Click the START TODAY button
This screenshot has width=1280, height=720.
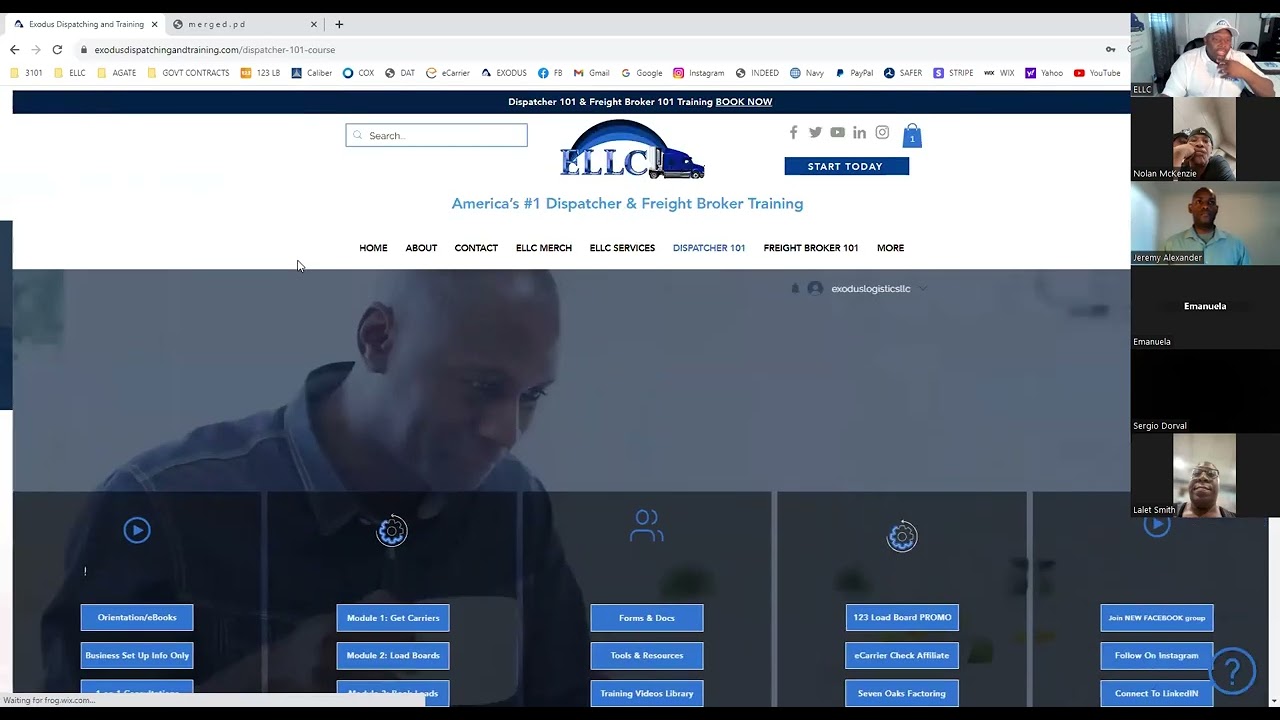(846, 166)
